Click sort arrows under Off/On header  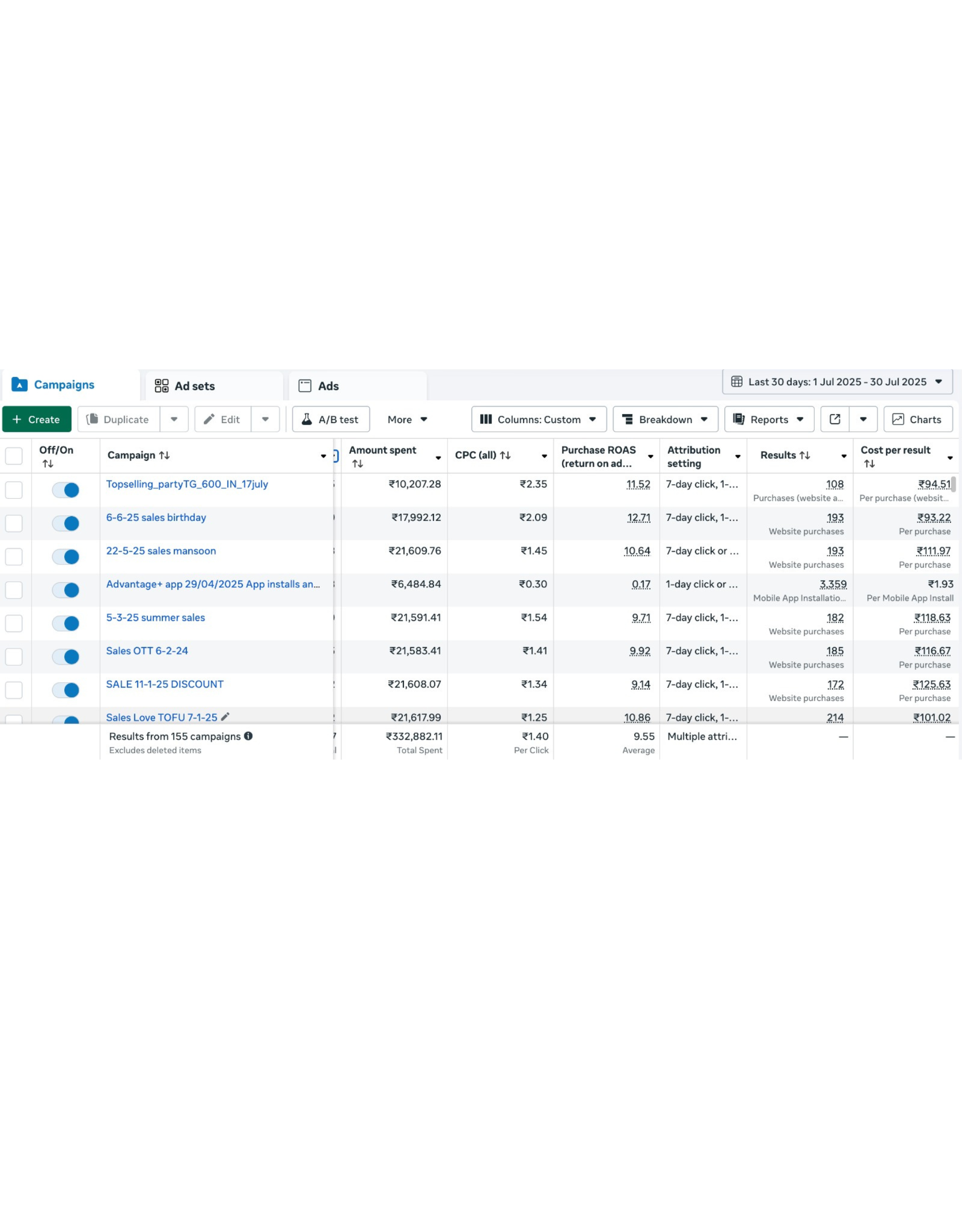pyautogui.click(x=48, y=464)
